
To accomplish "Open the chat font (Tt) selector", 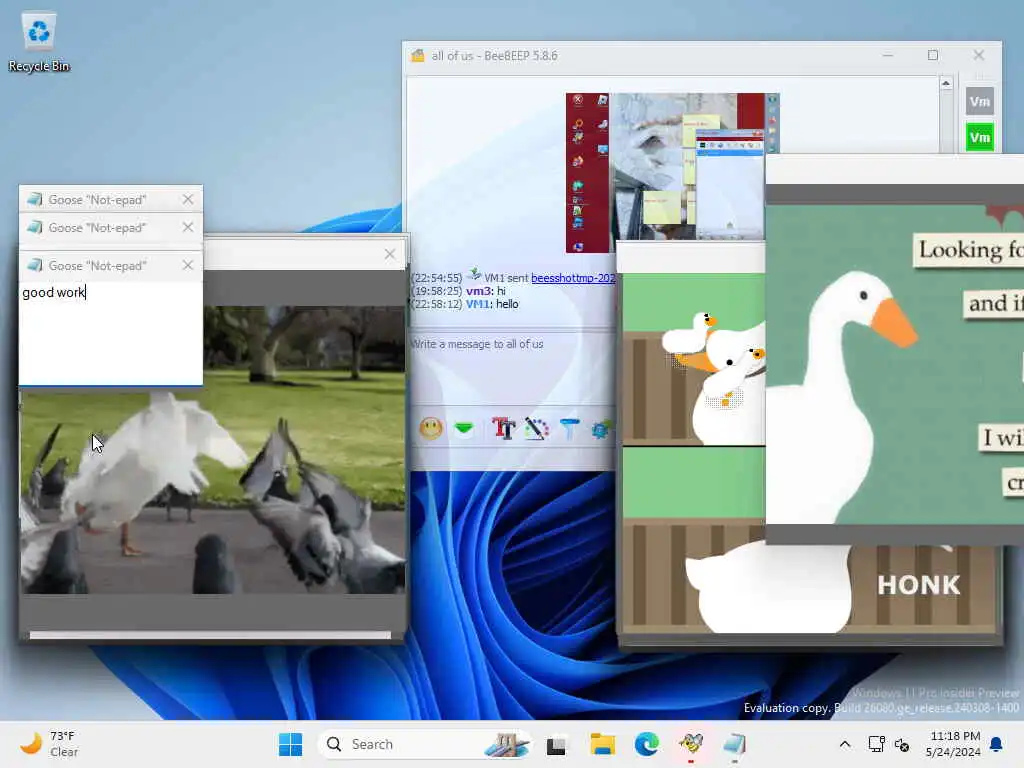I will [x=504, y=428].
